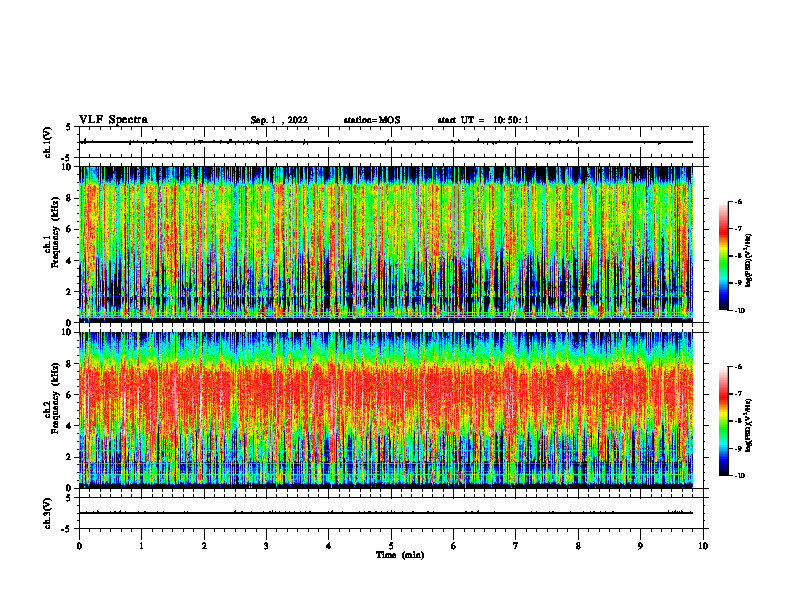Click the "ch.1(V)" axis label

click(x=48, y=142)
